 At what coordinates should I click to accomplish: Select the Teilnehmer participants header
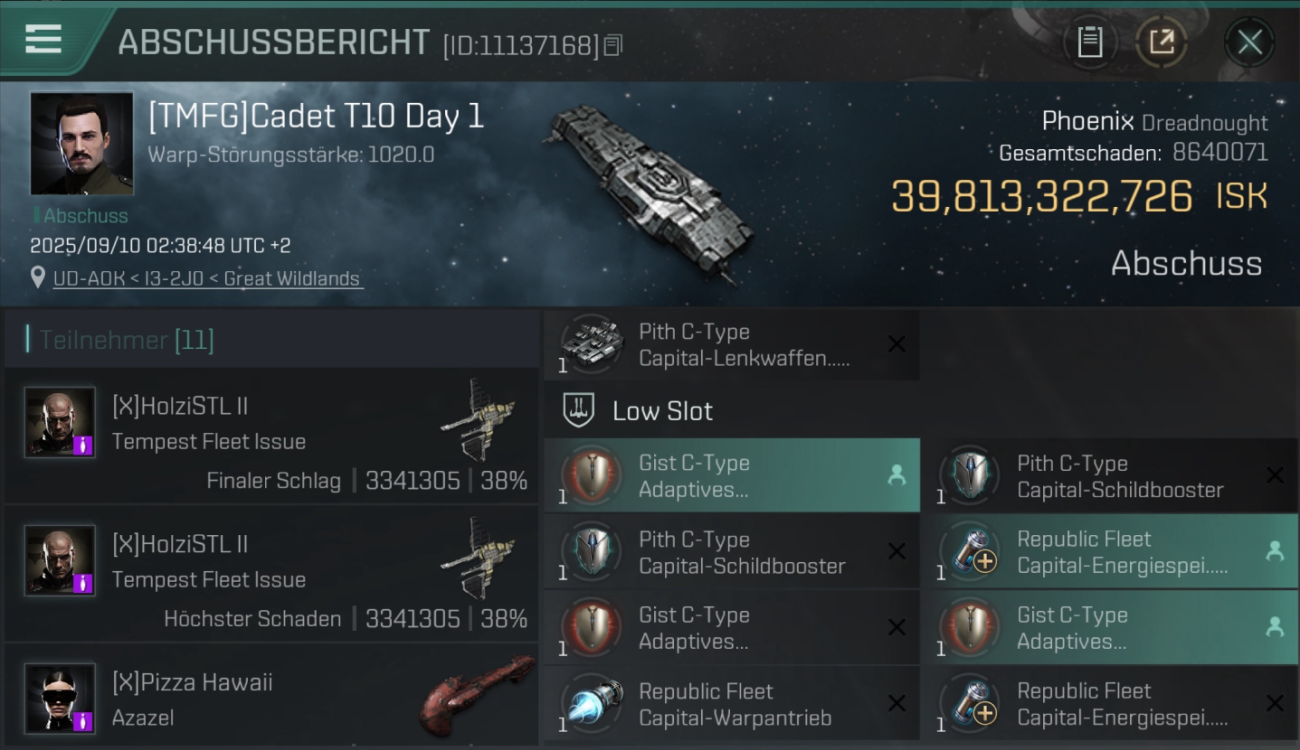click(x=126, y=340)
